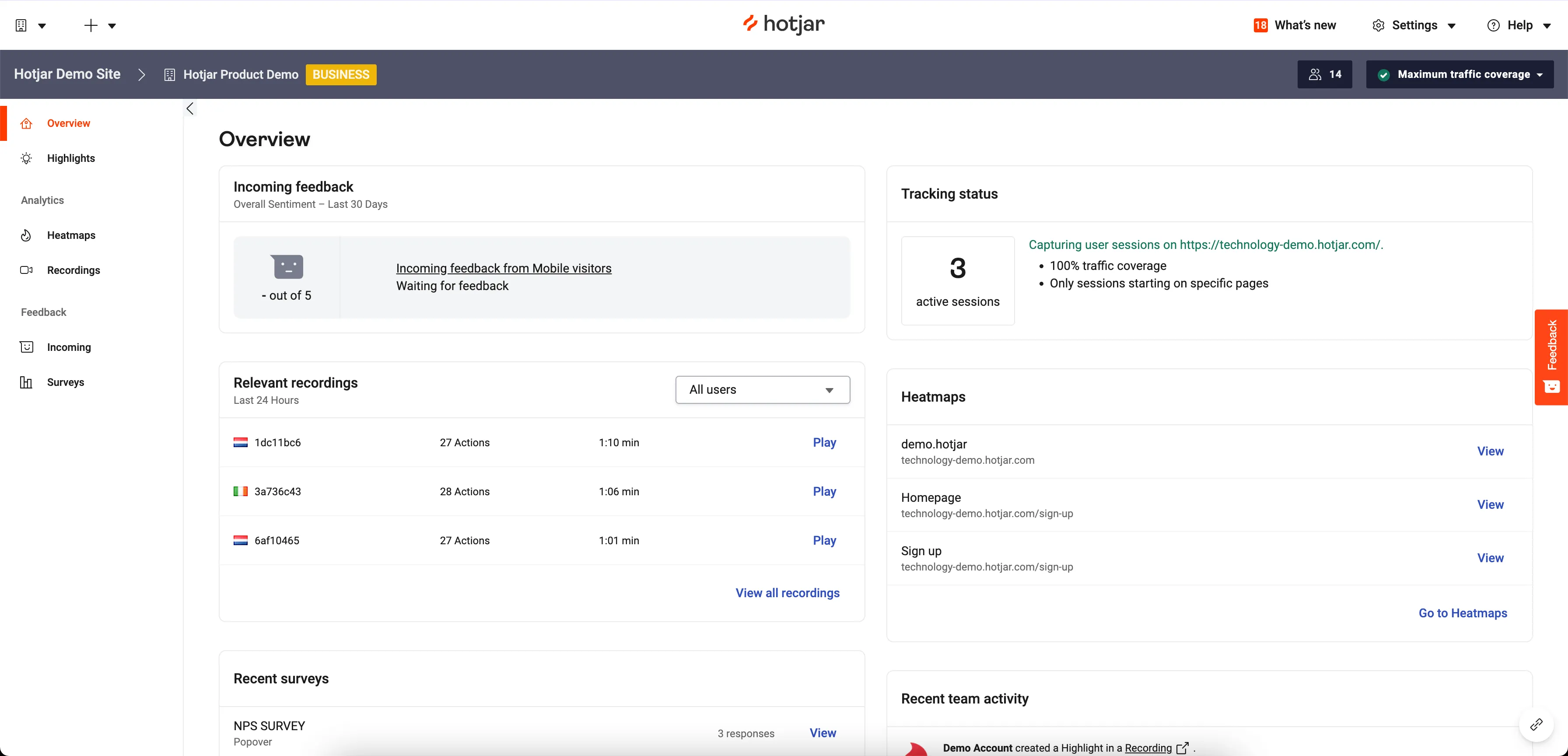Image resolution: width=1568 pixels, height=756 pixels.
Task: Click the plus add-new icon
Action: point(91,25)
